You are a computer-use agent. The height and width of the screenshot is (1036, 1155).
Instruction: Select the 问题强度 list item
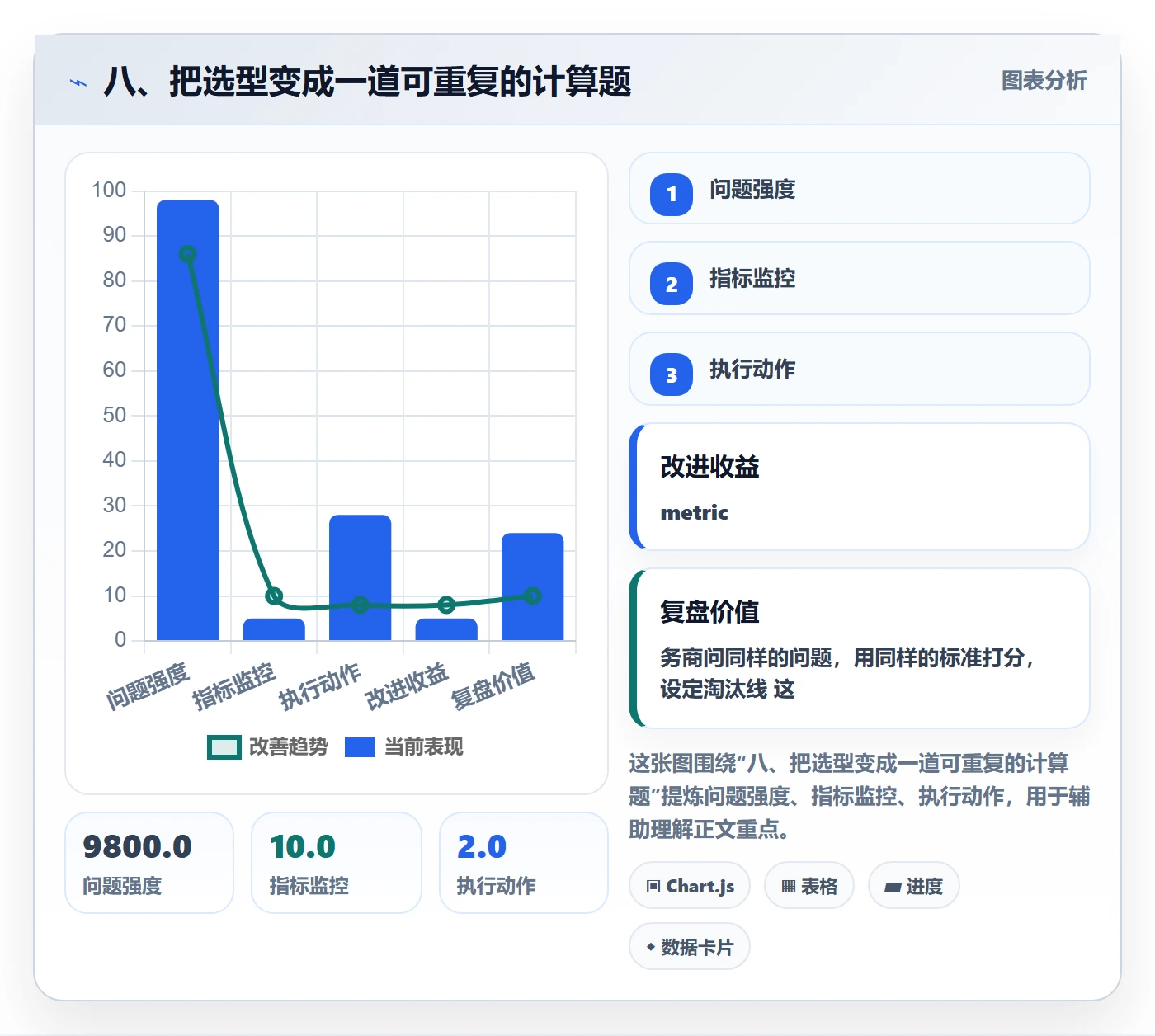(x=860, y=188)
